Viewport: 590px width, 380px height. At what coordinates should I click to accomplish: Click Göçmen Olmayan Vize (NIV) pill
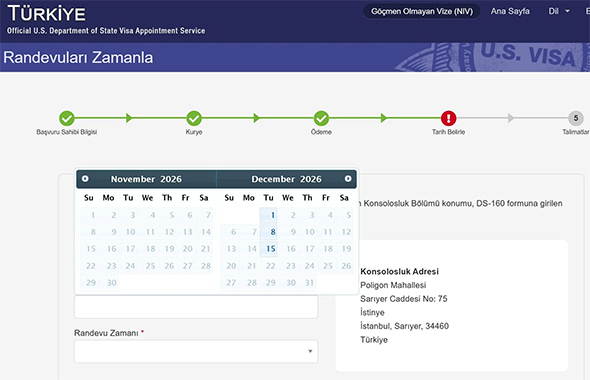tap(422, 11)
